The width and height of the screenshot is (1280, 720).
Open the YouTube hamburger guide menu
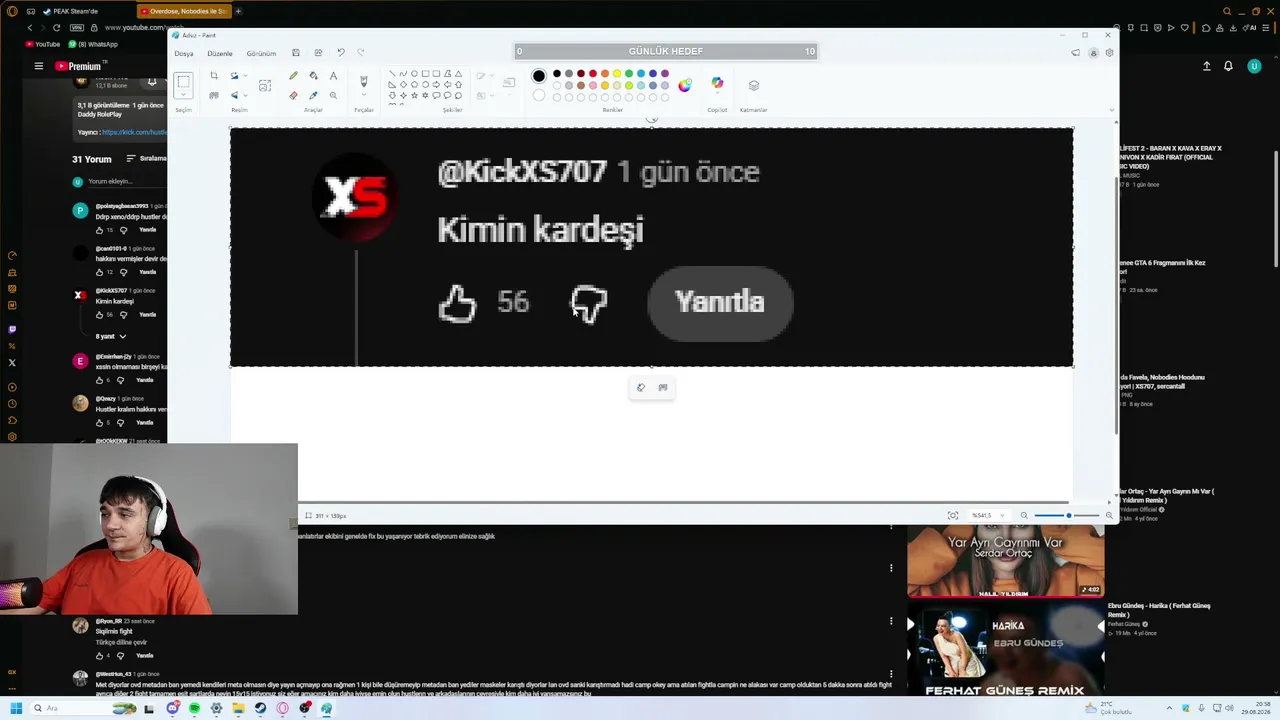coord(39,66)
